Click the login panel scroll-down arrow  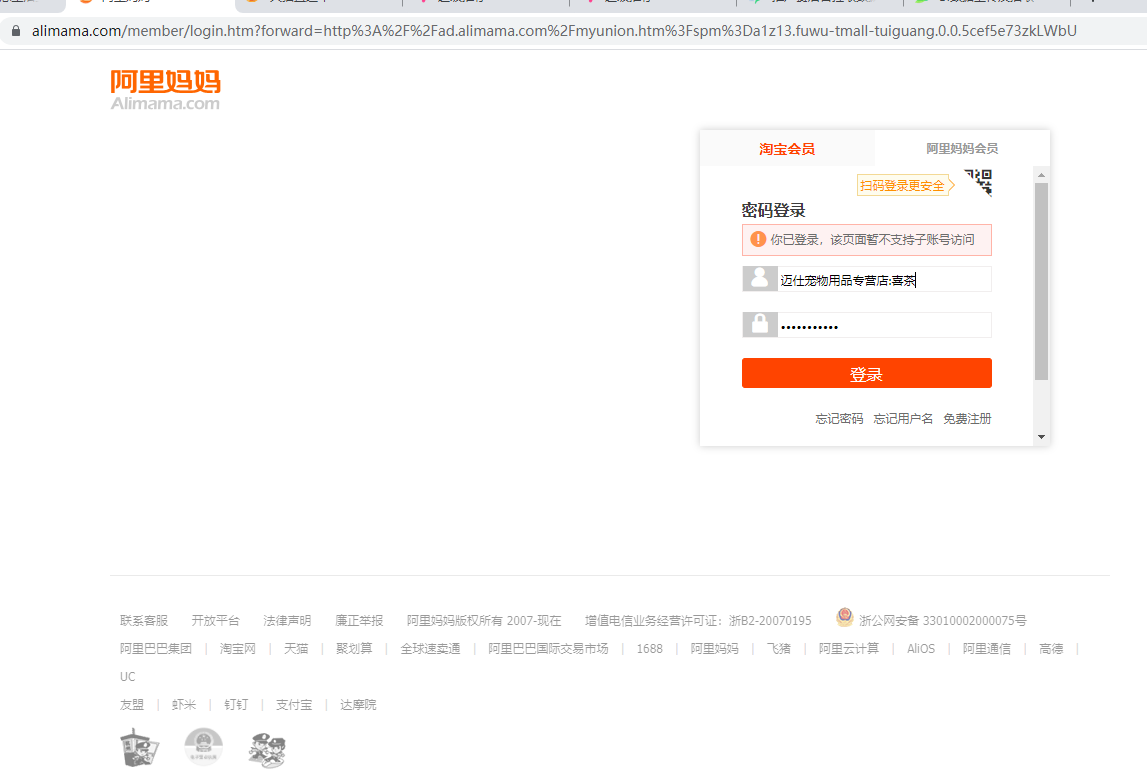click(1042, 437)
